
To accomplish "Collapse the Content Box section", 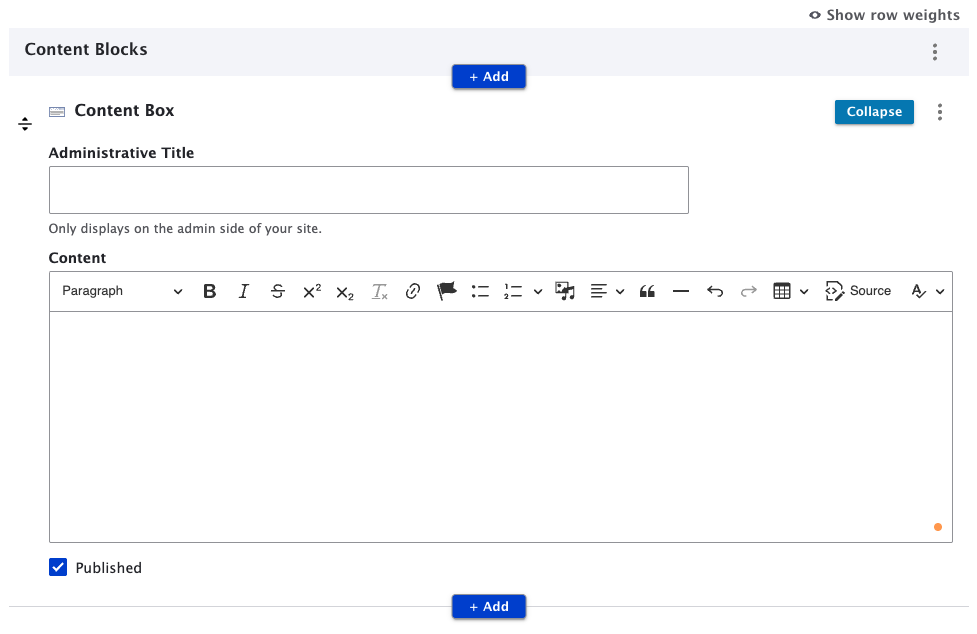I will [873, 112].
